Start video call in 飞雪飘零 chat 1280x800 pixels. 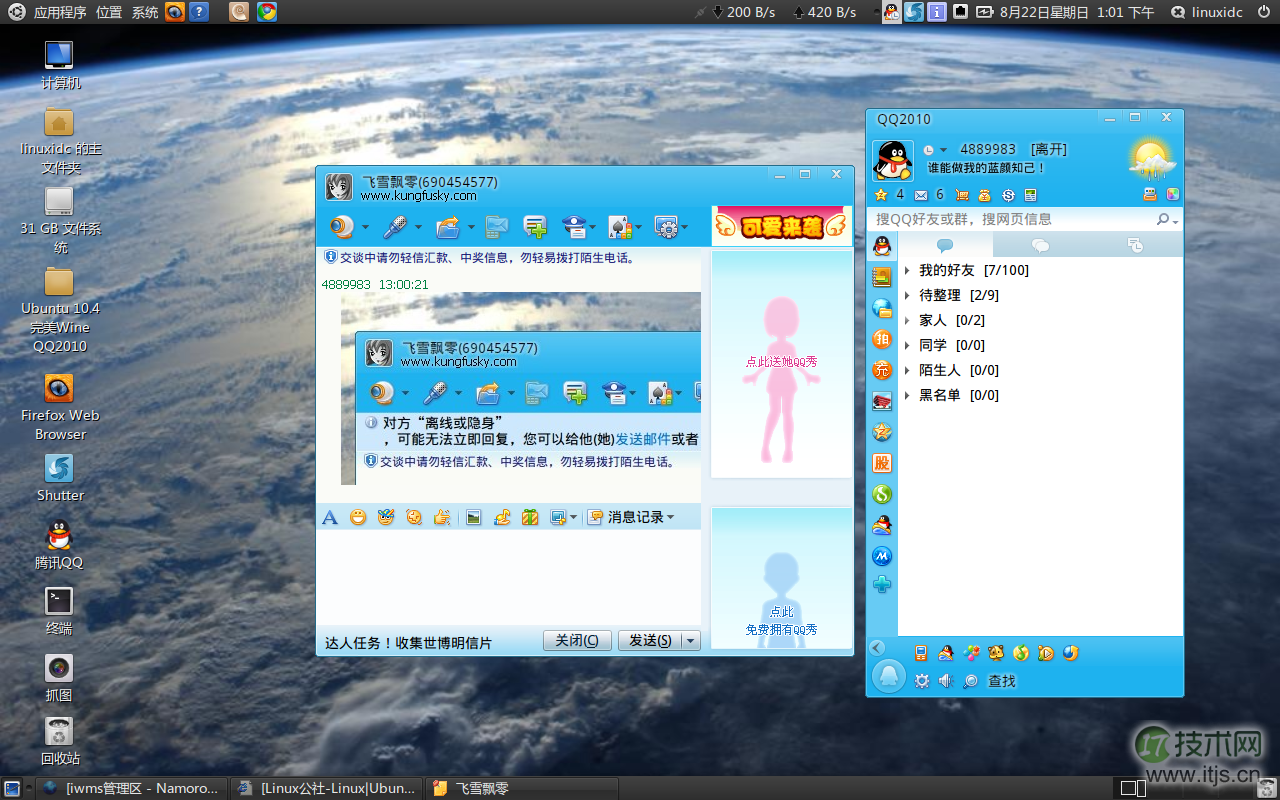[x=342, y=227]
